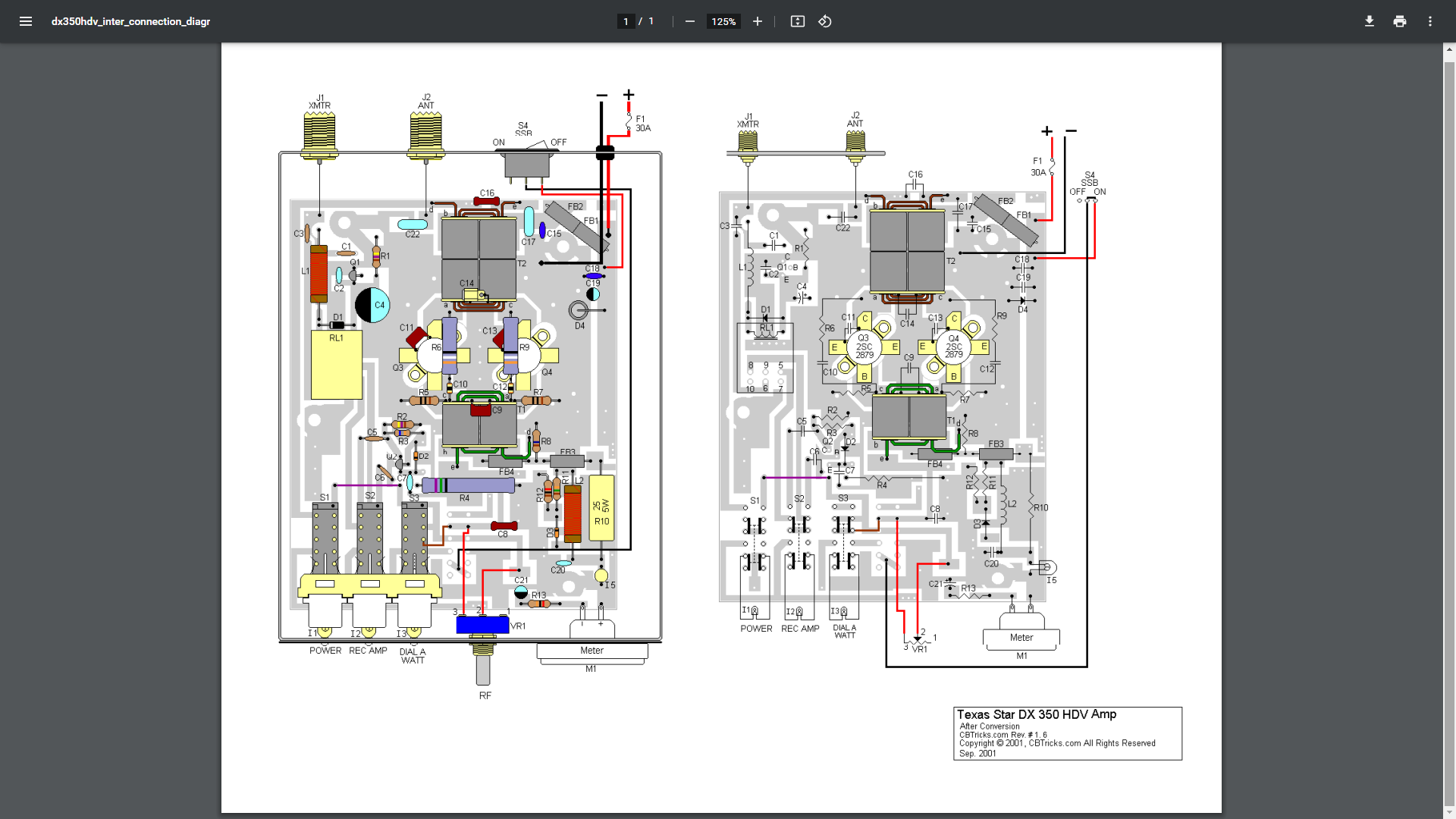This screenshot has height=819, width=1456.
Task: Click the scrollbar down arrow
Action: (x=1449, y=813)
